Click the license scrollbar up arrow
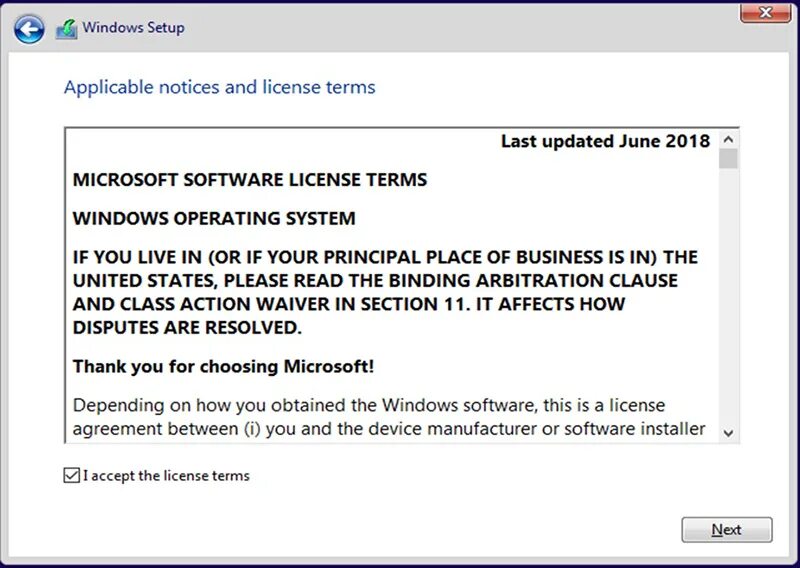The image size is (800, 568). pos(728,141)
